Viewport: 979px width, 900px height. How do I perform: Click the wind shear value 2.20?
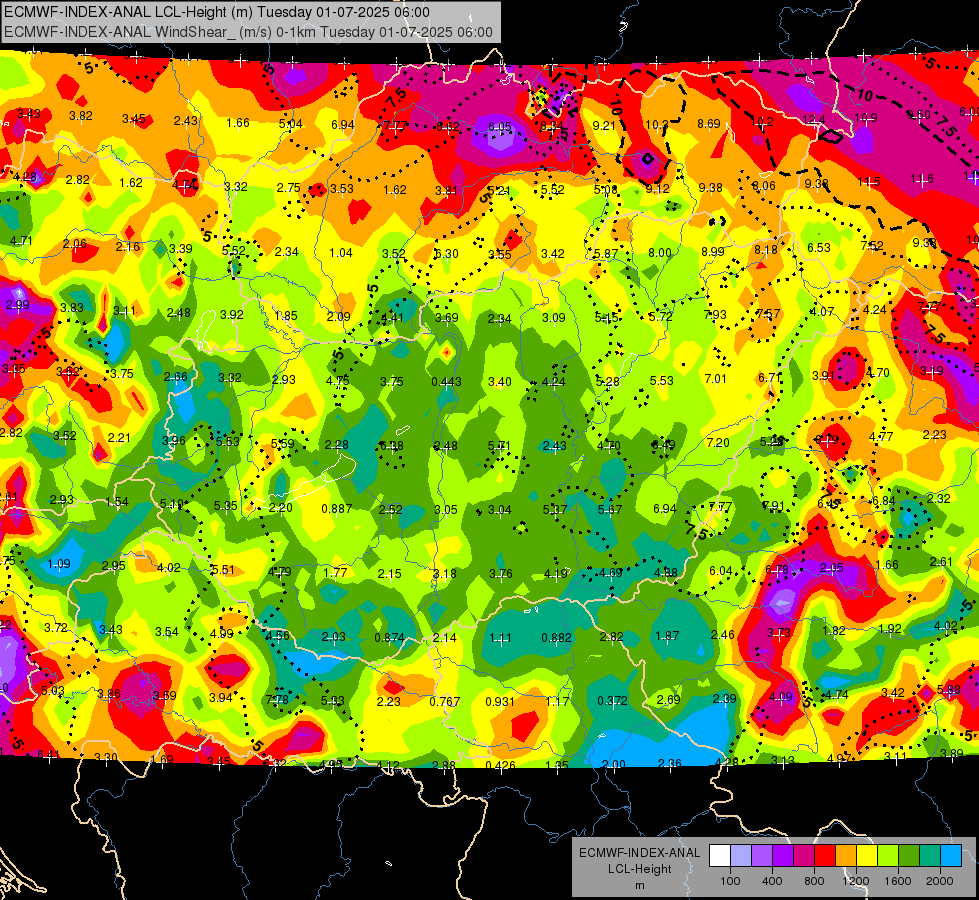pyautogui.click(x=280, y=508)
